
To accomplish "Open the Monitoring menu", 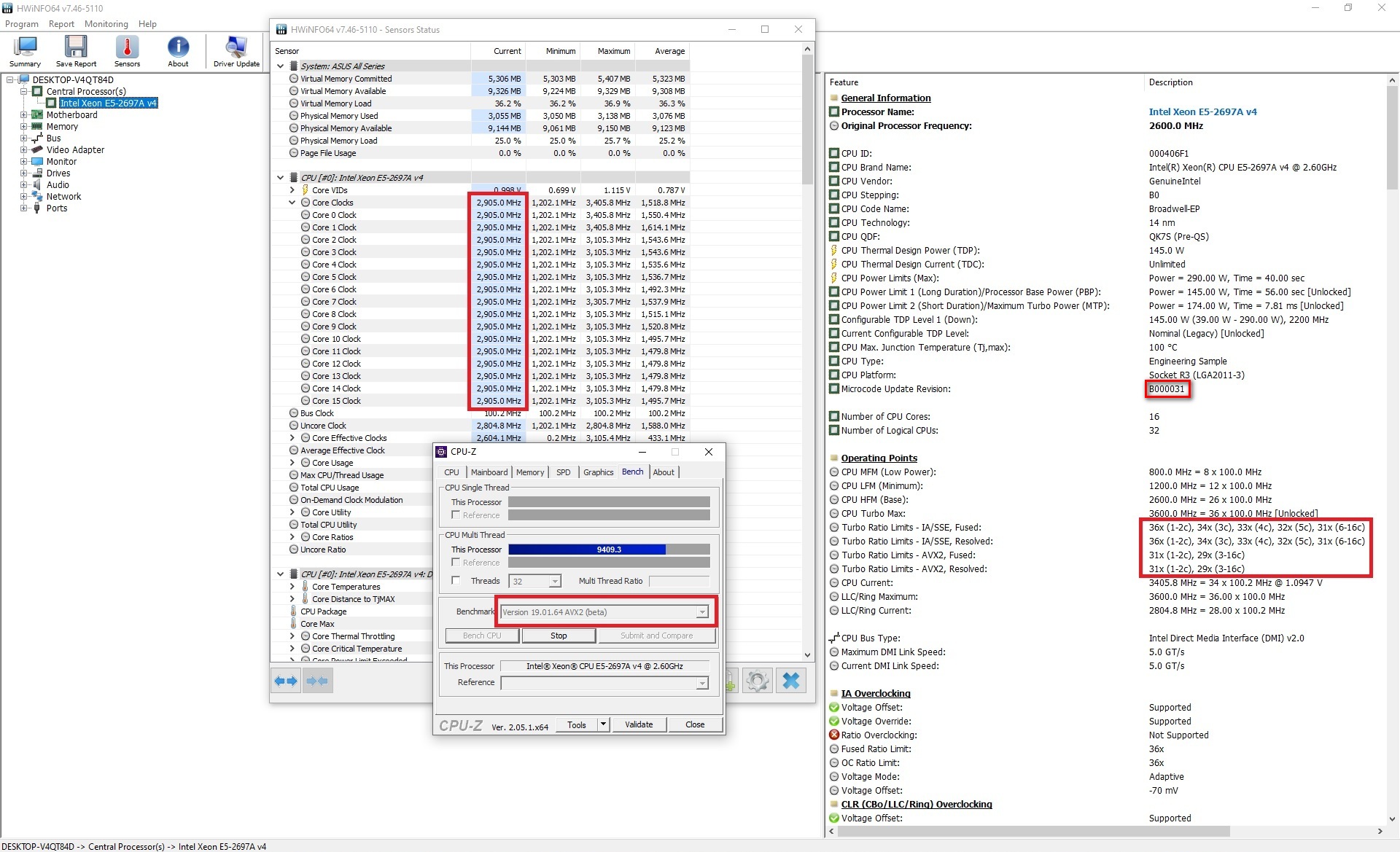I will pyautogui.click(x=106, y=24).
